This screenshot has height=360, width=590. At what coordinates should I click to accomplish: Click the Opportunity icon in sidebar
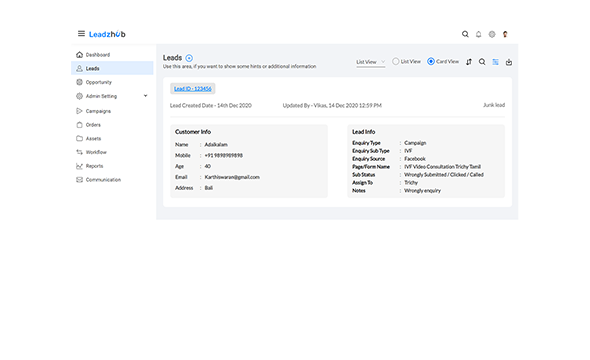pyautogui.click(x=79, y=82)
